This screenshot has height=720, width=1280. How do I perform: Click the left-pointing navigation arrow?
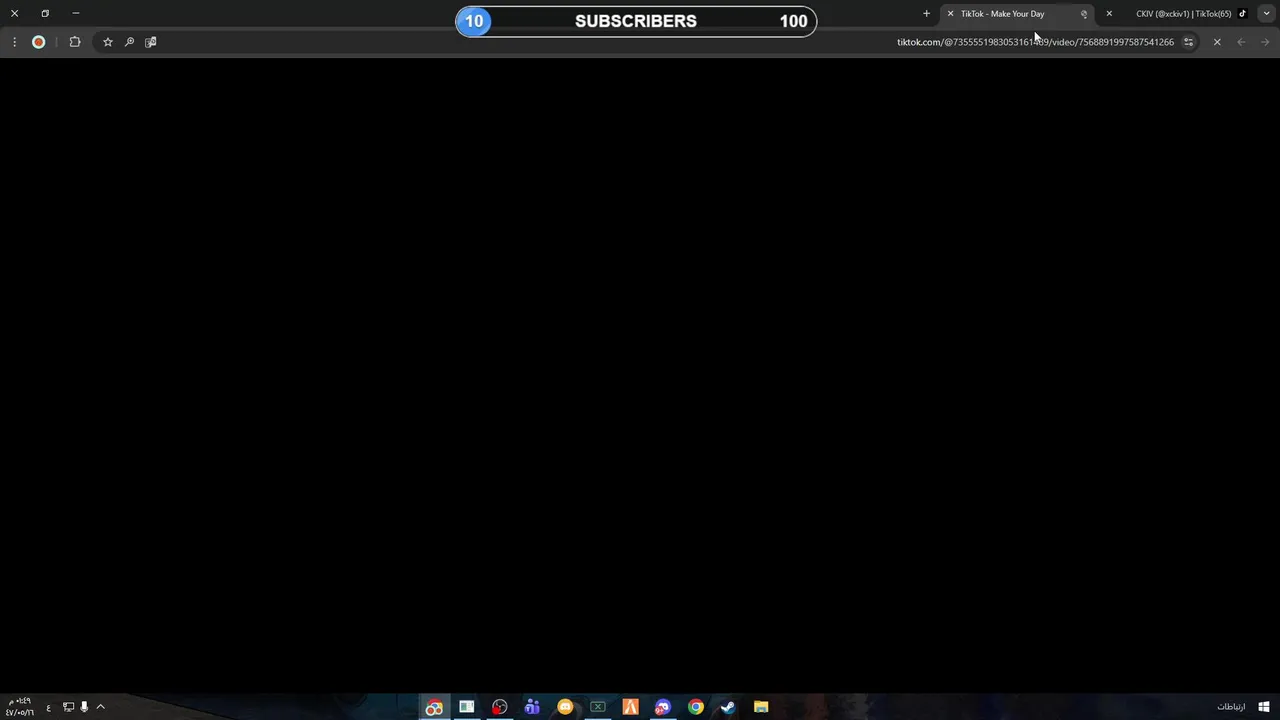tap(1241, 42)
